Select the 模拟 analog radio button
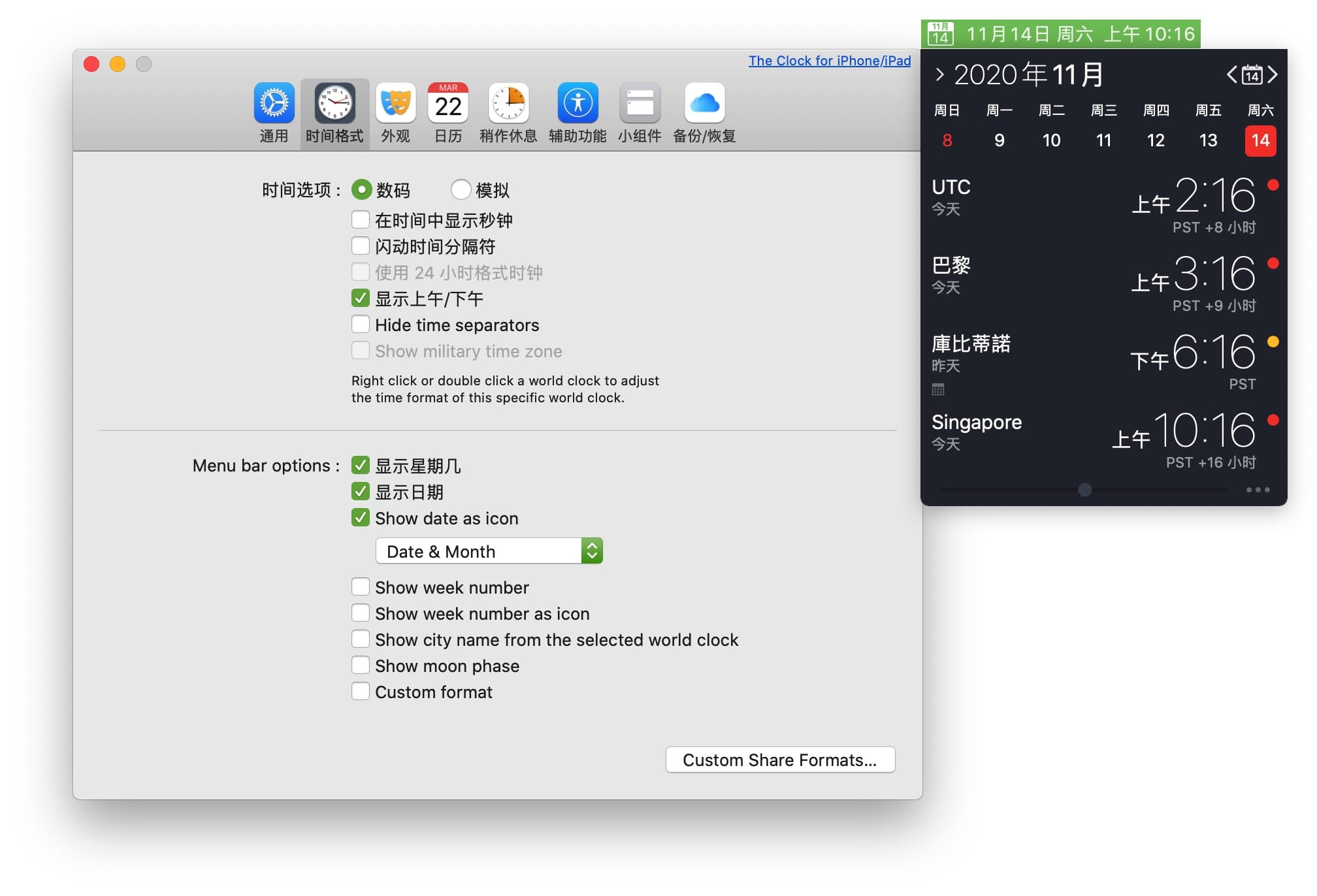Image resolution: width=1317 pixels, height=896 pixels. pos(461,189)
